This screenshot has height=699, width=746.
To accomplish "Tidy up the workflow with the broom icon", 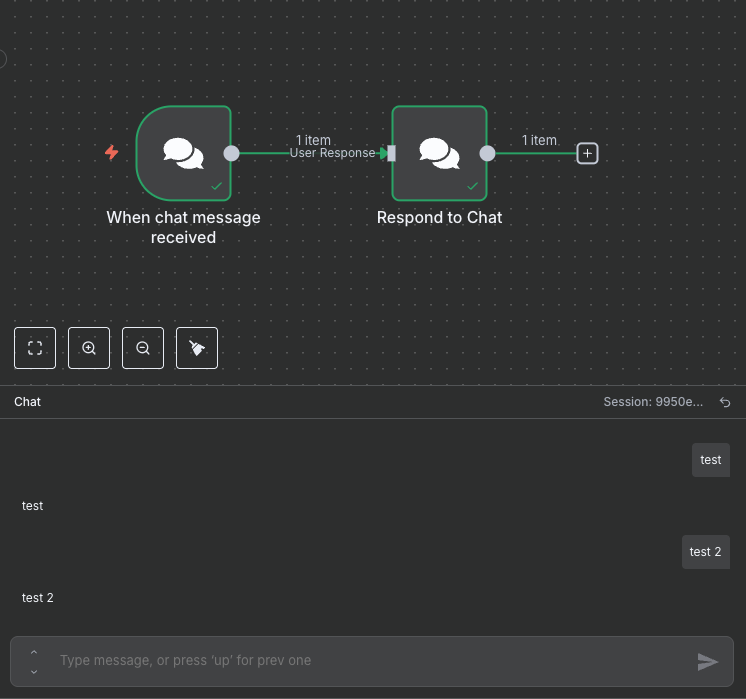I will click(197, 348).
